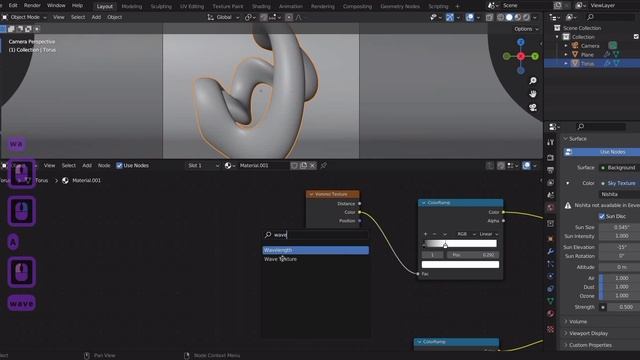
Task: Click the ColorRamp white color swatch
Action: click(x=460, y=264)
